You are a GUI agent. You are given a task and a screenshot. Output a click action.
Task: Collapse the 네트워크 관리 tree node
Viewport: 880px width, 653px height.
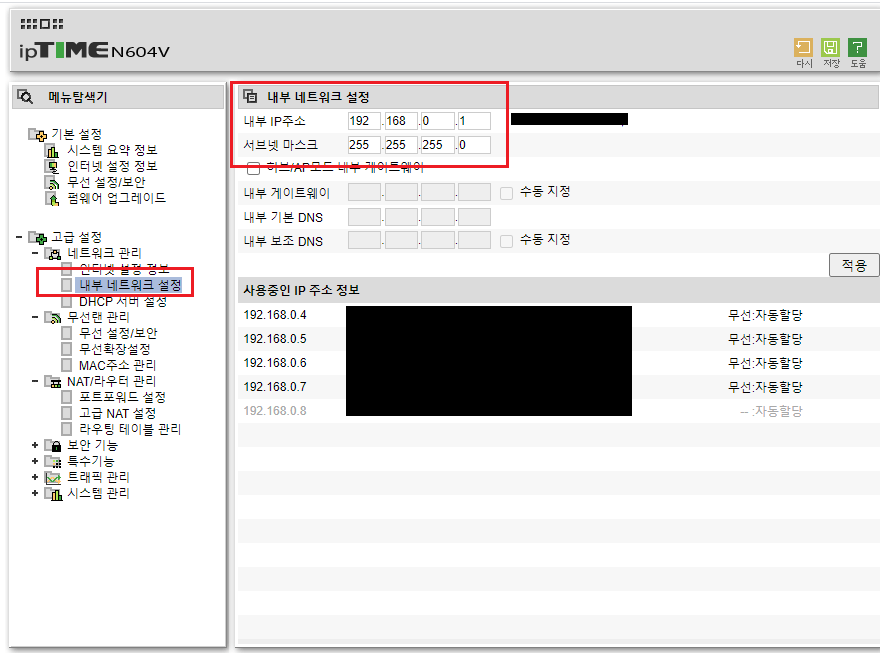pos(35,253)
